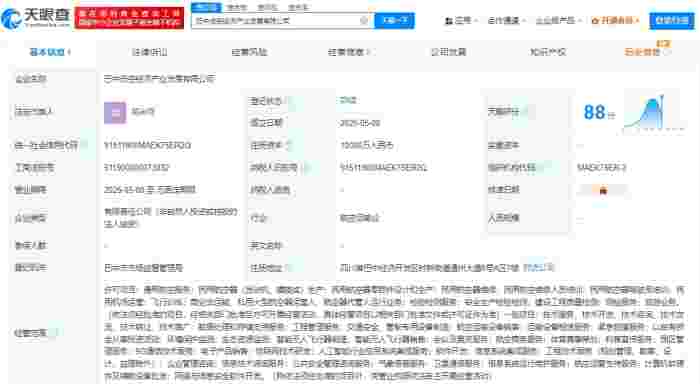Switch to the third search-type tab
Screen dimensions: 700x384
267,7
